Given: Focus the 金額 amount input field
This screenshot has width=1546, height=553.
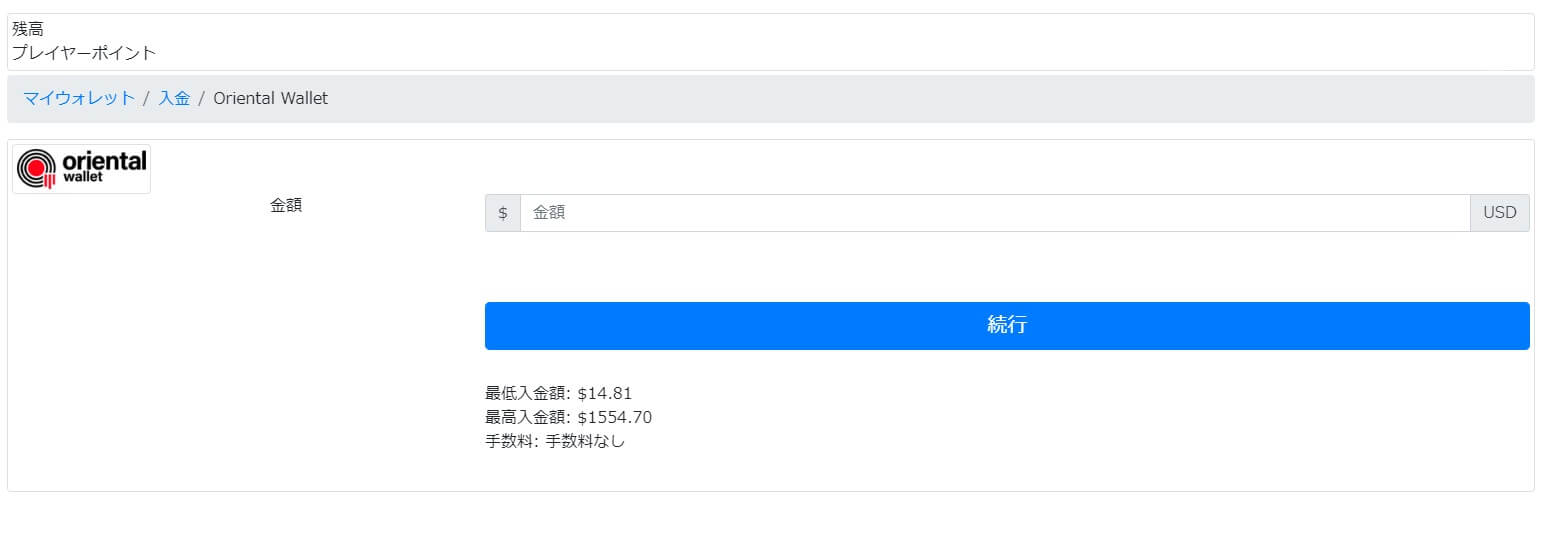Looking at the screenshot, I should 995,213.
